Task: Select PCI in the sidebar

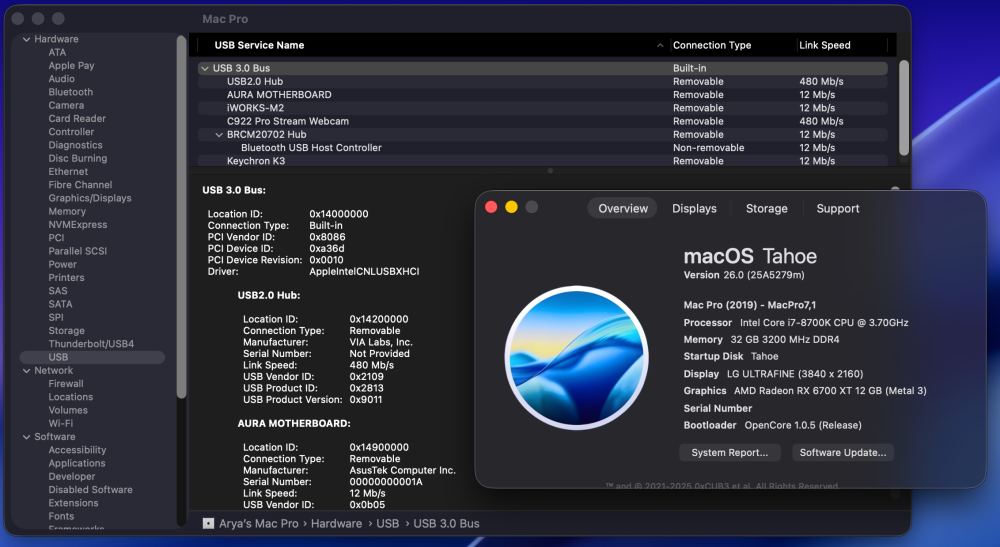Action: pos(56,238)
